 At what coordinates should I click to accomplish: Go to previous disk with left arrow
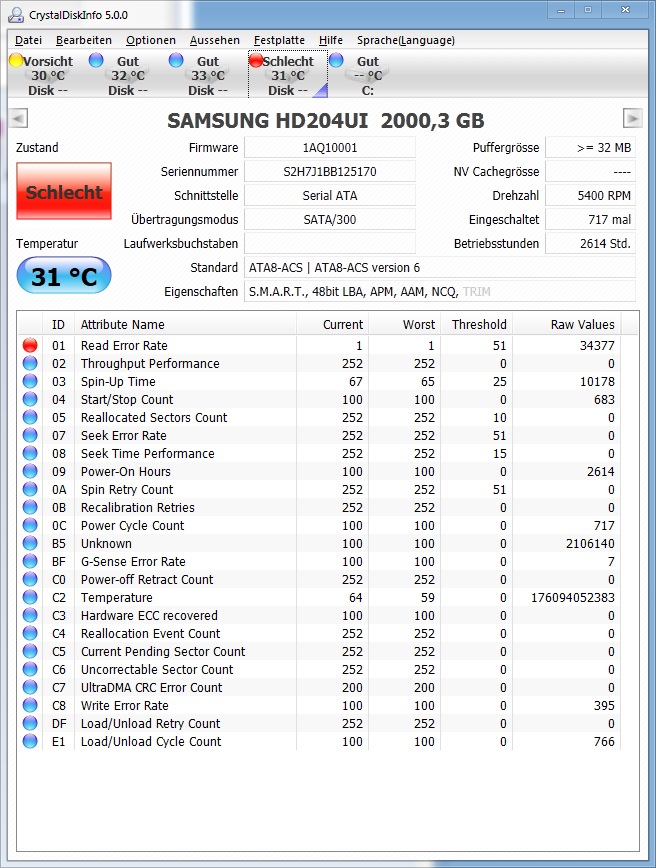coord(19,118)
